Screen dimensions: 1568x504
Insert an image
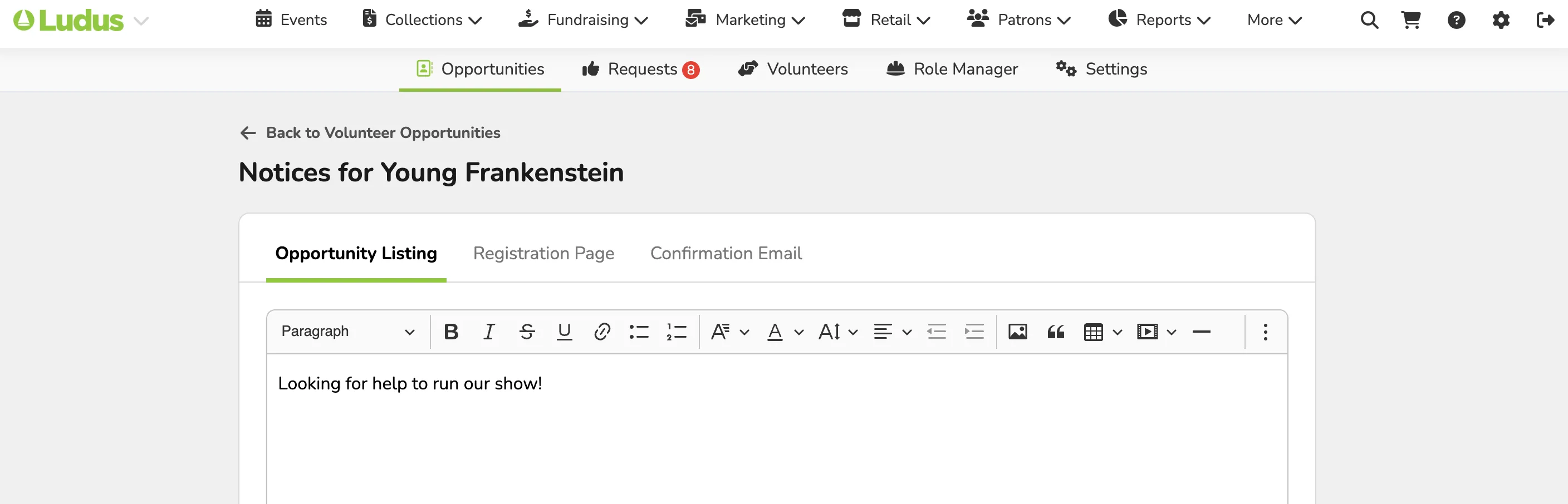tap(1018, 332)
